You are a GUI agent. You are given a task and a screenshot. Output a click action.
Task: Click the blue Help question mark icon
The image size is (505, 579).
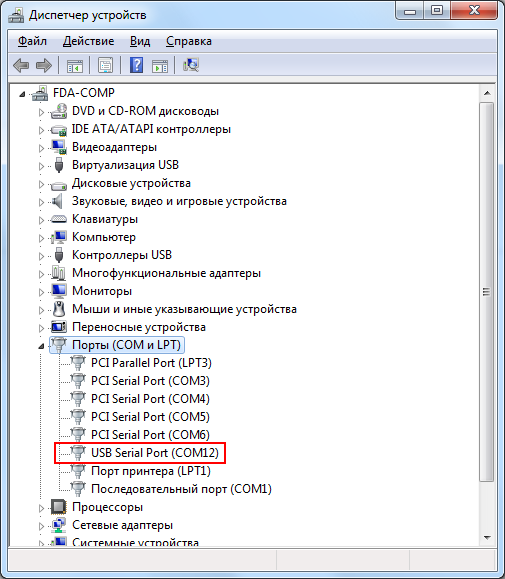point(136,65)
